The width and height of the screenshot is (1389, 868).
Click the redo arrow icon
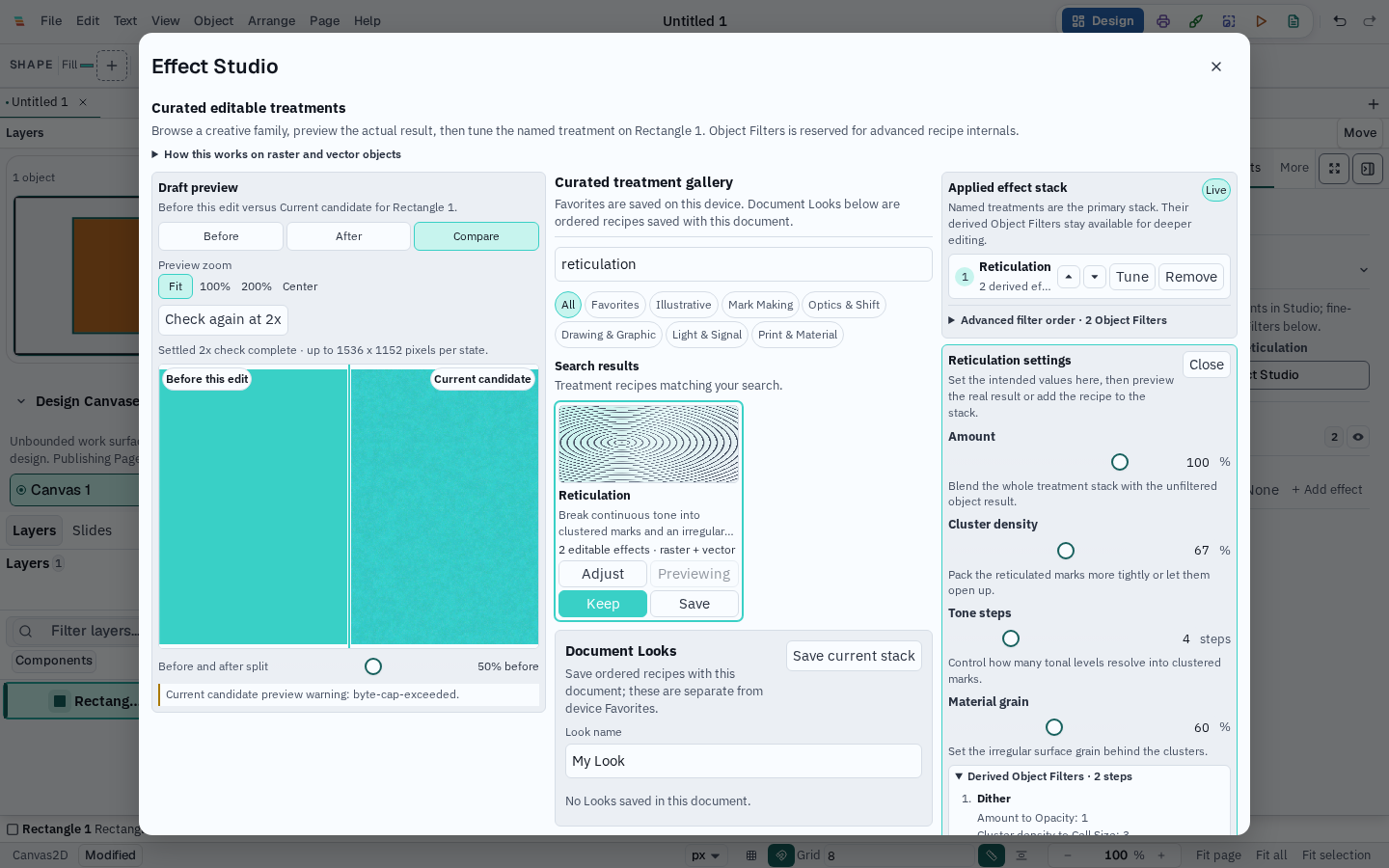1370,21
